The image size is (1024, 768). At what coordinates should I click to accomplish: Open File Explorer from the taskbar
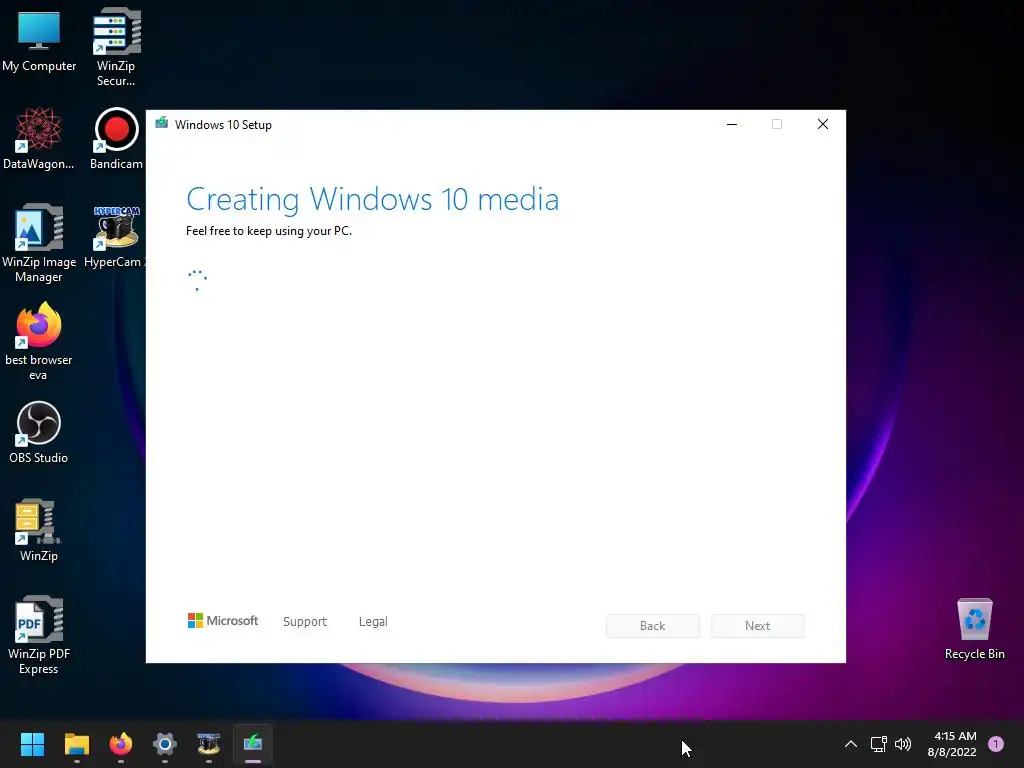pyautogui.click(x=76, y=744)
